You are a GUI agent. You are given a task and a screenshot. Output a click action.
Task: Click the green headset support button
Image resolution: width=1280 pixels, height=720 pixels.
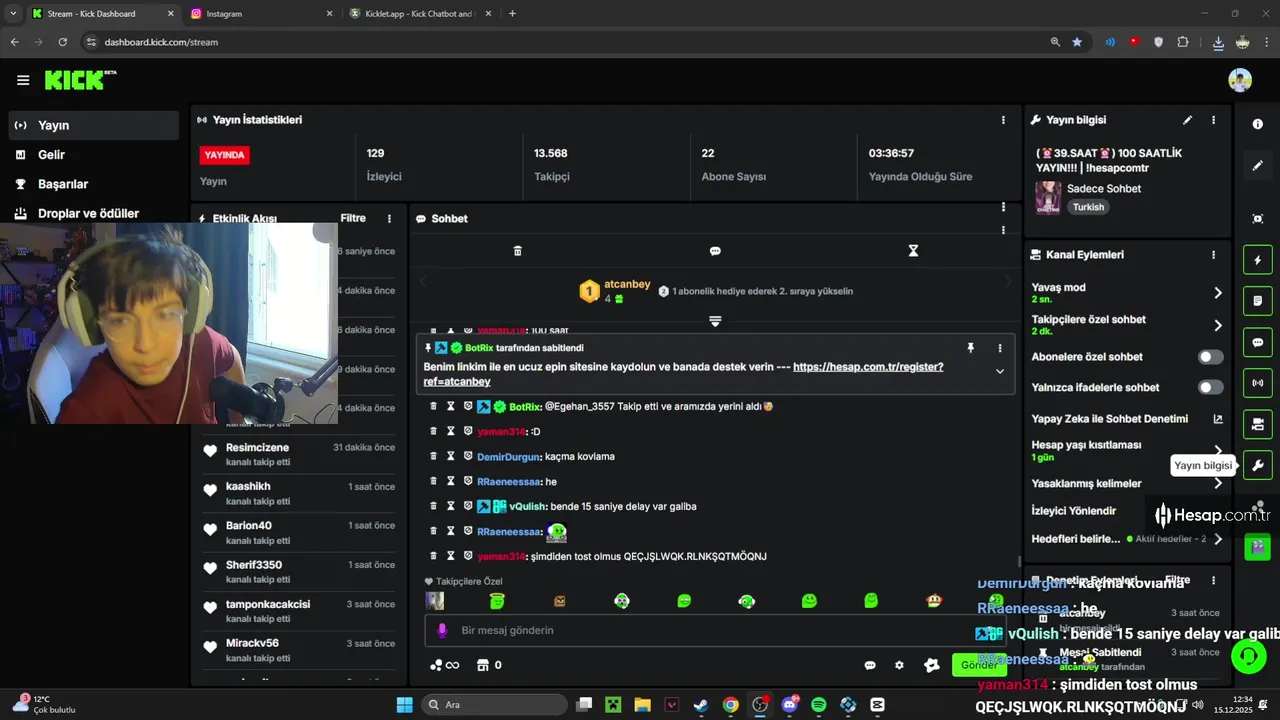tap(1249, 657)
